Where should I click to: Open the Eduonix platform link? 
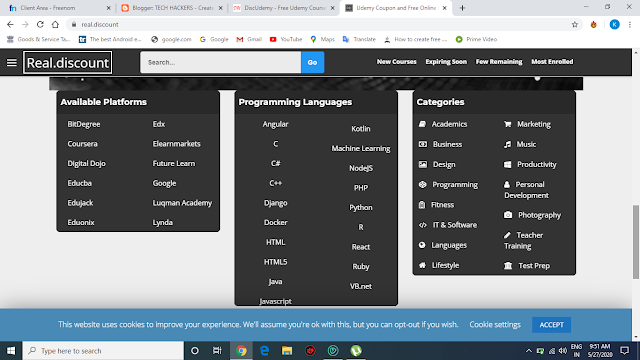(81, 222)
